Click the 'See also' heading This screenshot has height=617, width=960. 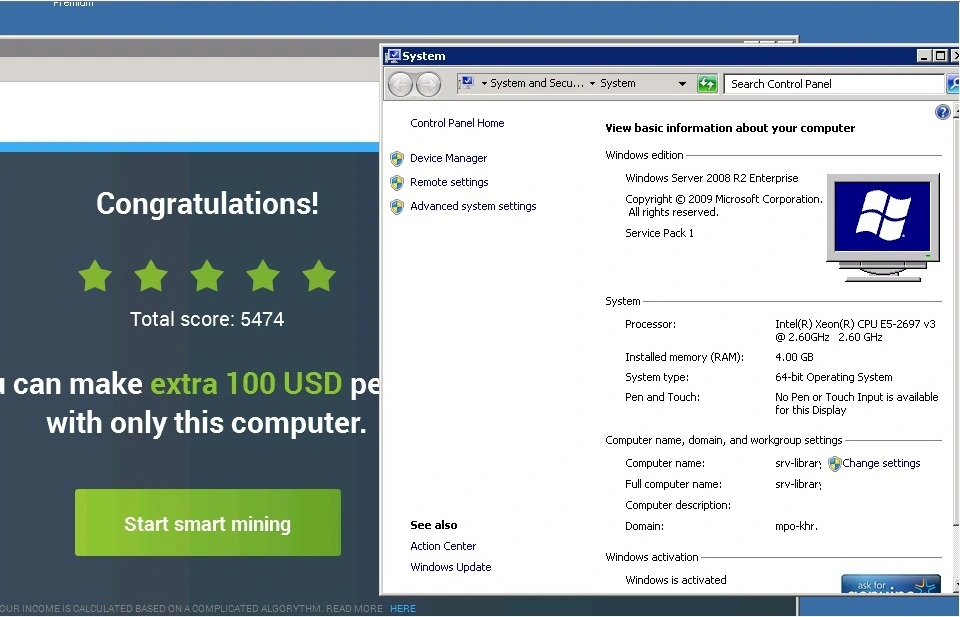(433, 525)
